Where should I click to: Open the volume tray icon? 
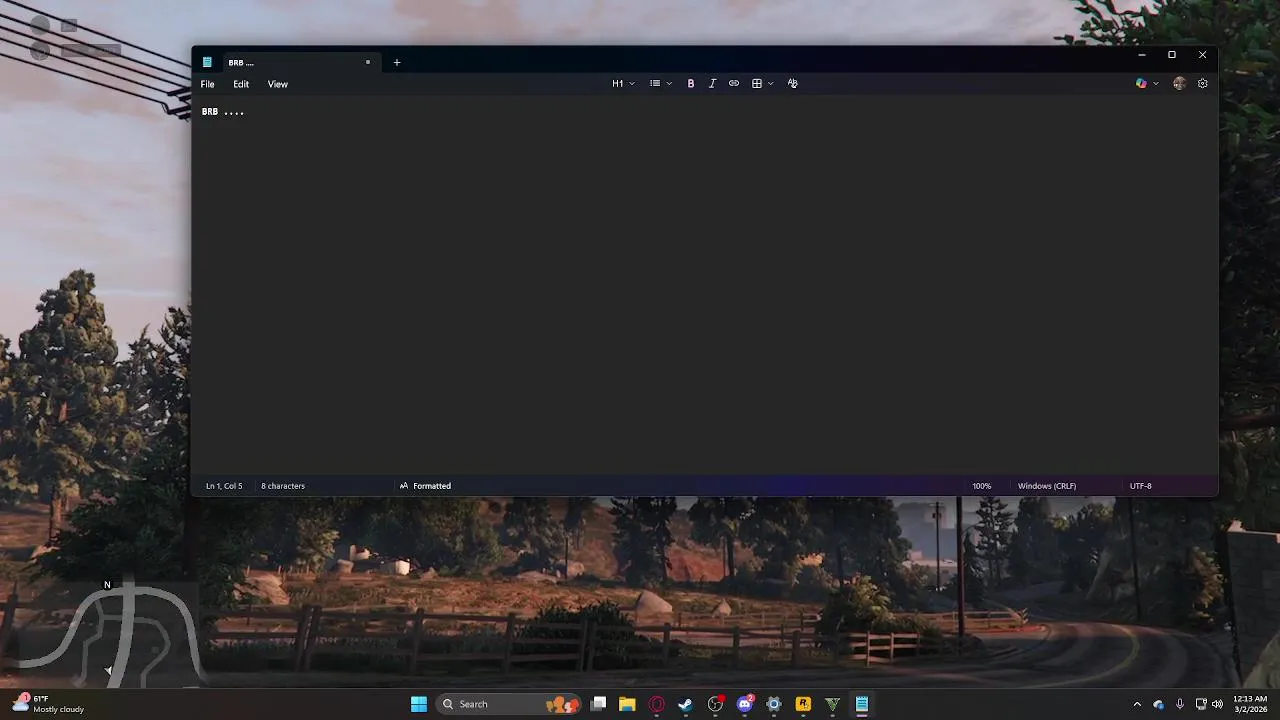pyautogui.click(x=1217, y=704)
